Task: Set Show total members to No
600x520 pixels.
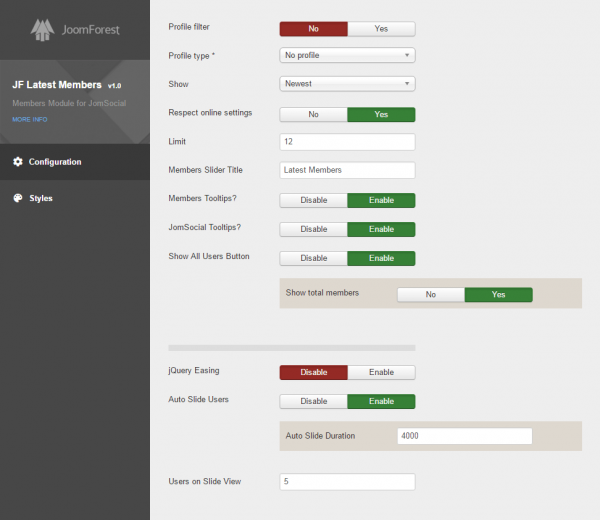Action: (431, 295)
